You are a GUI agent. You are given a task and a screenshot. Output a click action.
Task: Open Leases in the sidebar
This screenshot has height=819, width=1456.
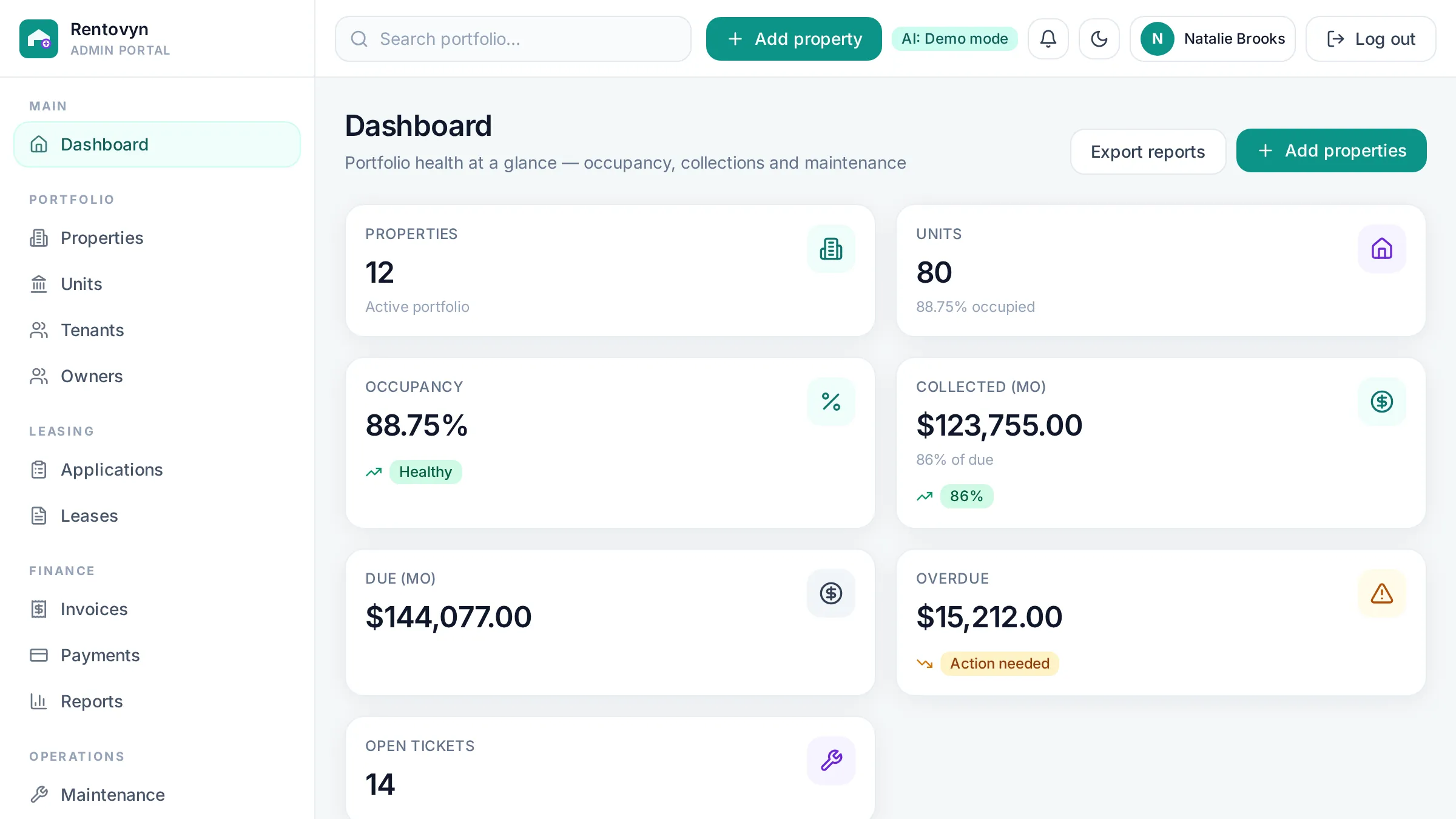click(x=157, y=516)
